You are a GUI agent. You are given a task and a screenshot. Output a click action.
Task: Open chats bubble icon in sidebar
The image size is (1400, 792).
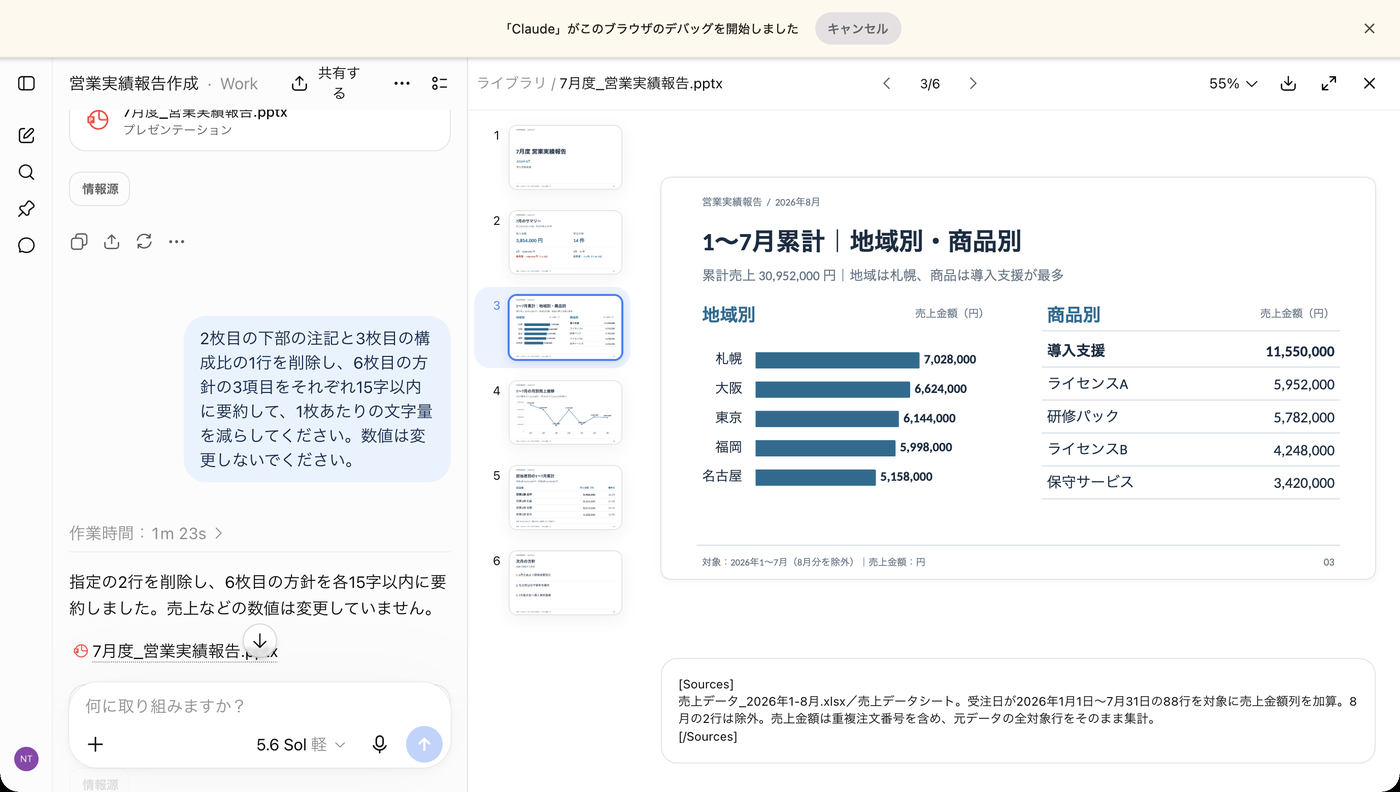tap(27, 245)
